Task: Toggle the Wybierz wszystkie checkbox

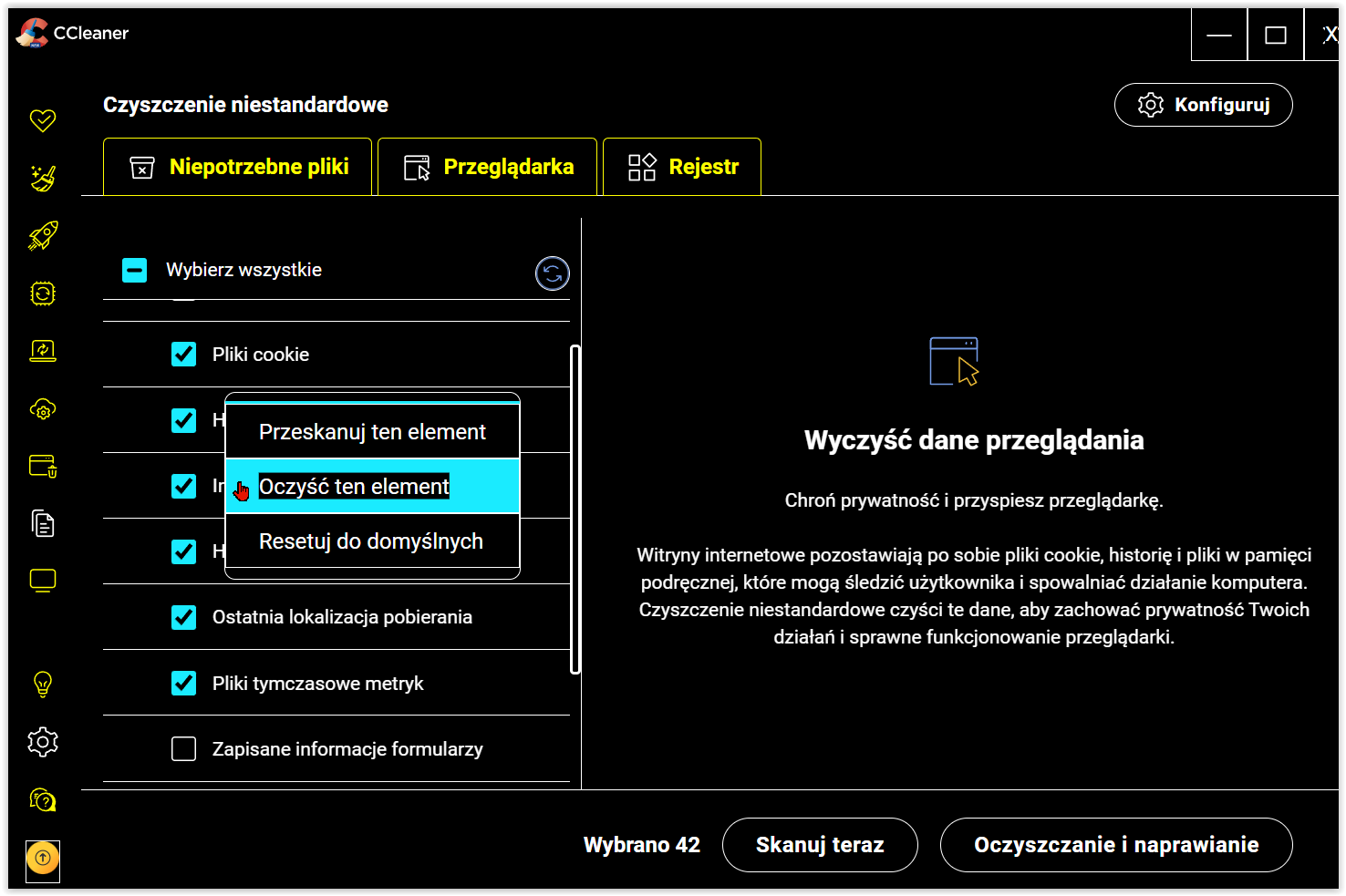Action: [135, 270]
